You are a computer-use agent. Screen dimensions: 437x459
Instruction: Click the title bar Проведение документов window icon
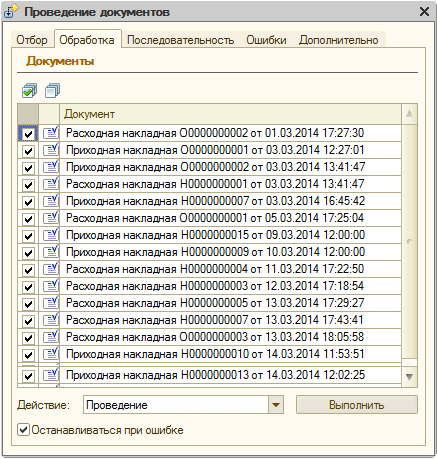(x=11, y=12)
